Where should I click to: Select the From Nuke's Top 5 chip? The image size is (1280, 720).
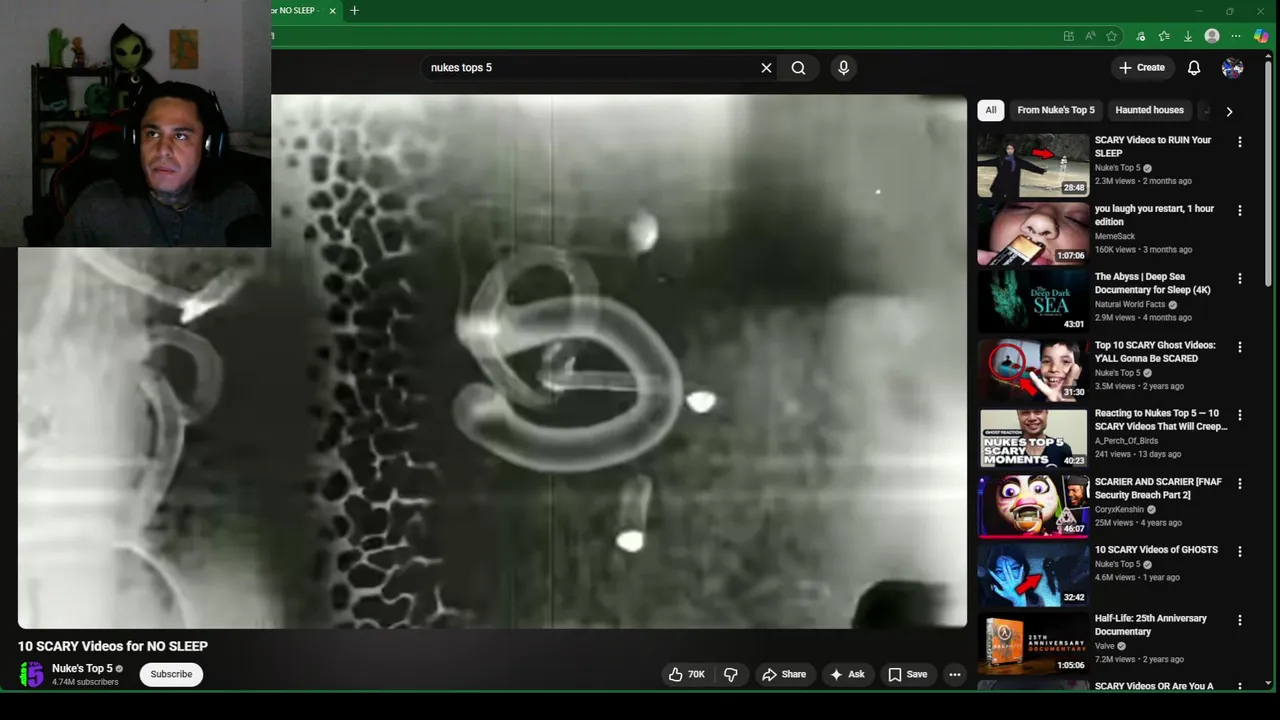tap(1056, 110)
